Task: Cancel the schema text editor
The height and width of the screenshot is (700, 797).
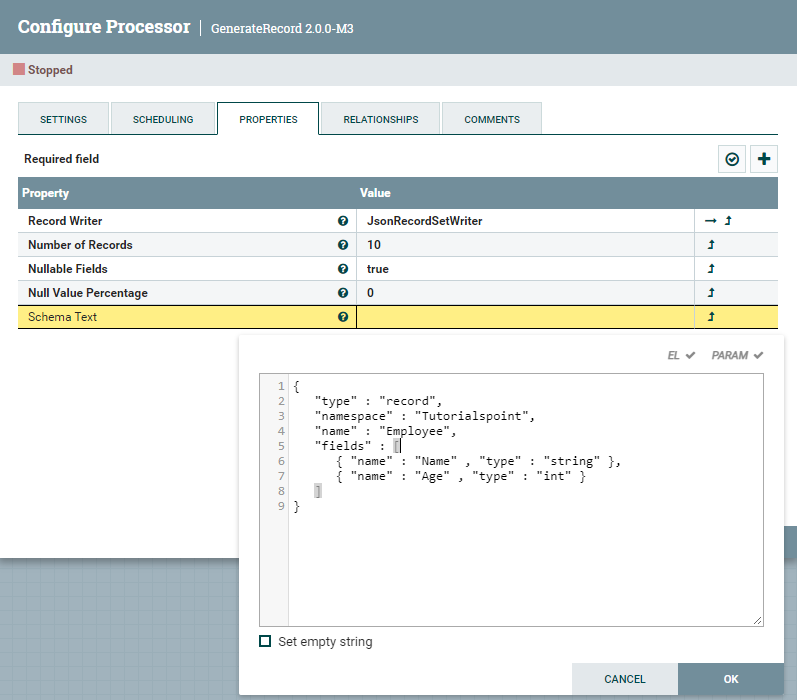Action: pyautogui.click(x=625, y=679)
